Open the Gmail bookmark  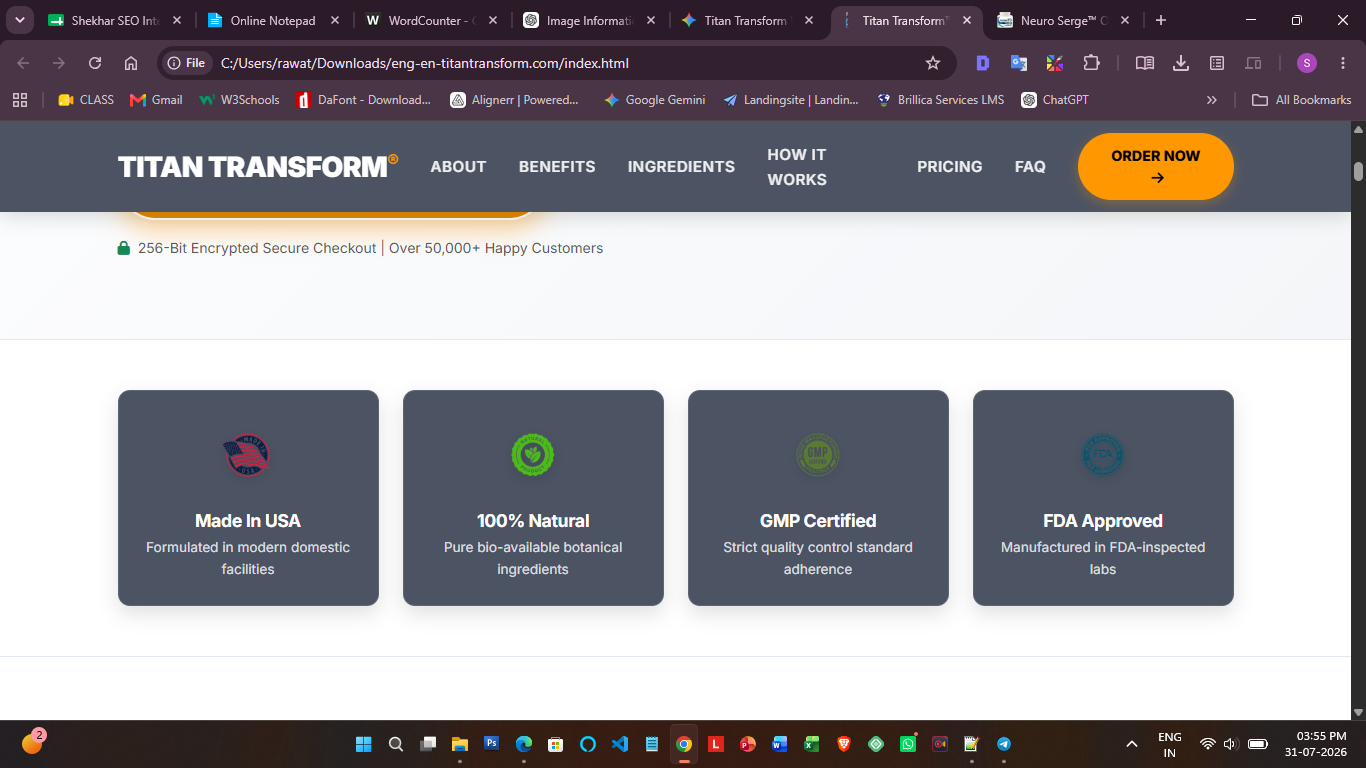[156, 100]
